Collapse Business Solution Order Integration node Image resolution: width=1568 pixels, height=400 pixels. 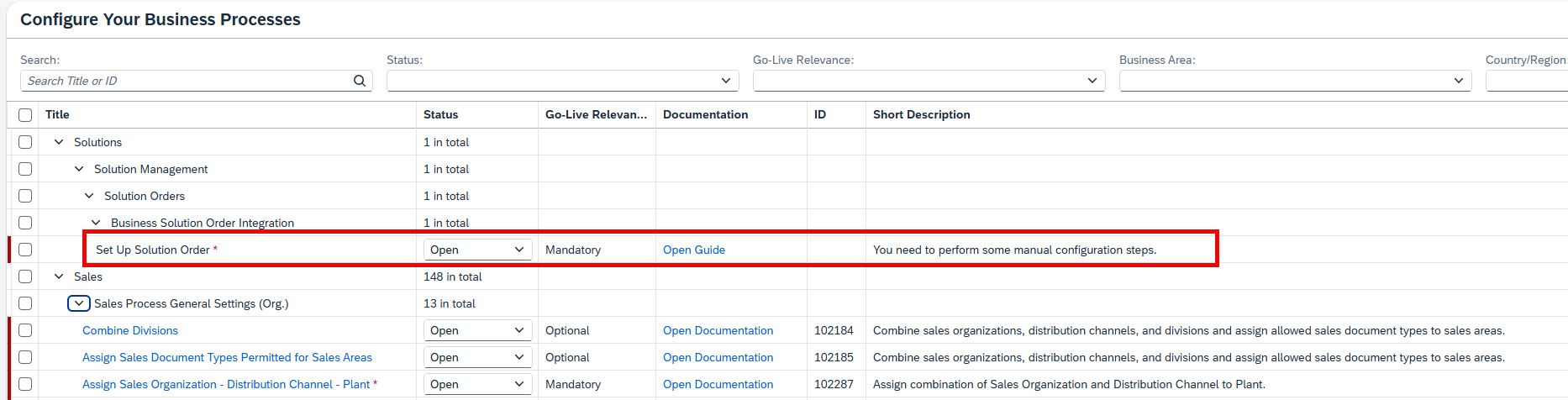[96, 223]
